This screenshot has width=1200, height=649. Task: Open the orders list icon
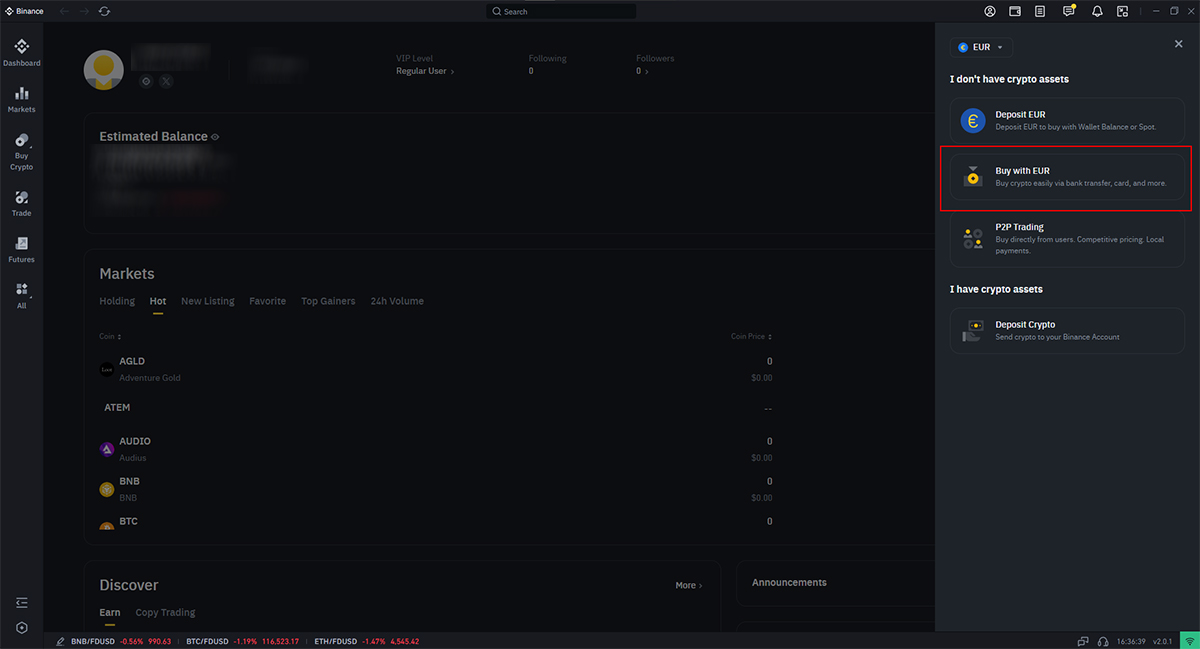coord(1040,11)
